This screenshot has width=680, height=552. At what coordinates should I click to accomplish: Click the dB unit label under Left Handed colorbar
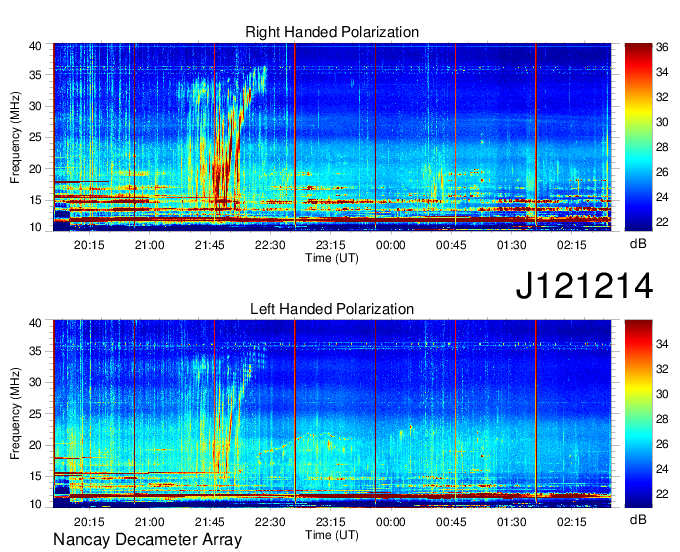click(x=638, y=519)
